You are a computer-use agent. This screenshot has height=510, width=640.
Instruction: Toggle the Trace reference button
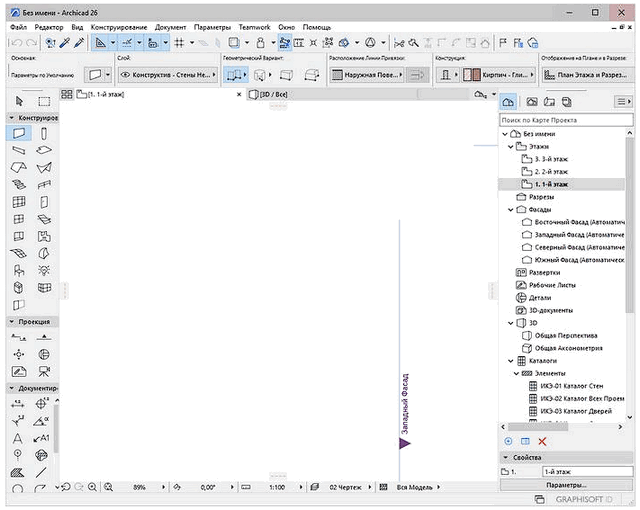click(x=234, y=42)
